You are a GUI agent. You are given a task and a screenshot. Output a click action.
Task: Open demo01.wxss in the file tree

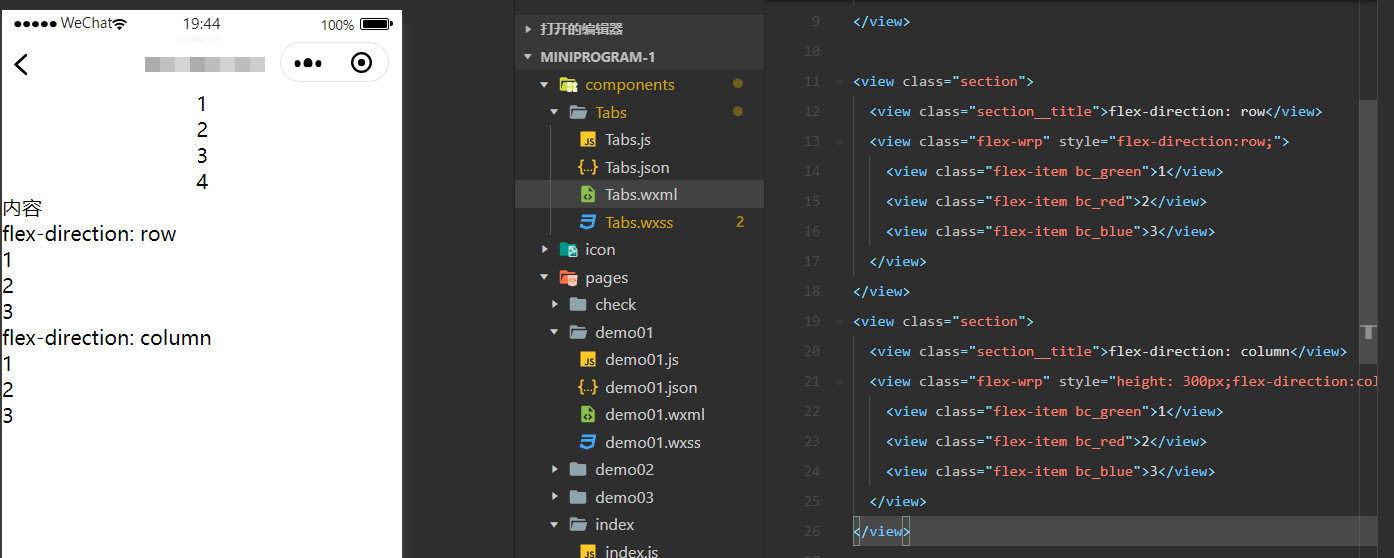pos(652,442)
